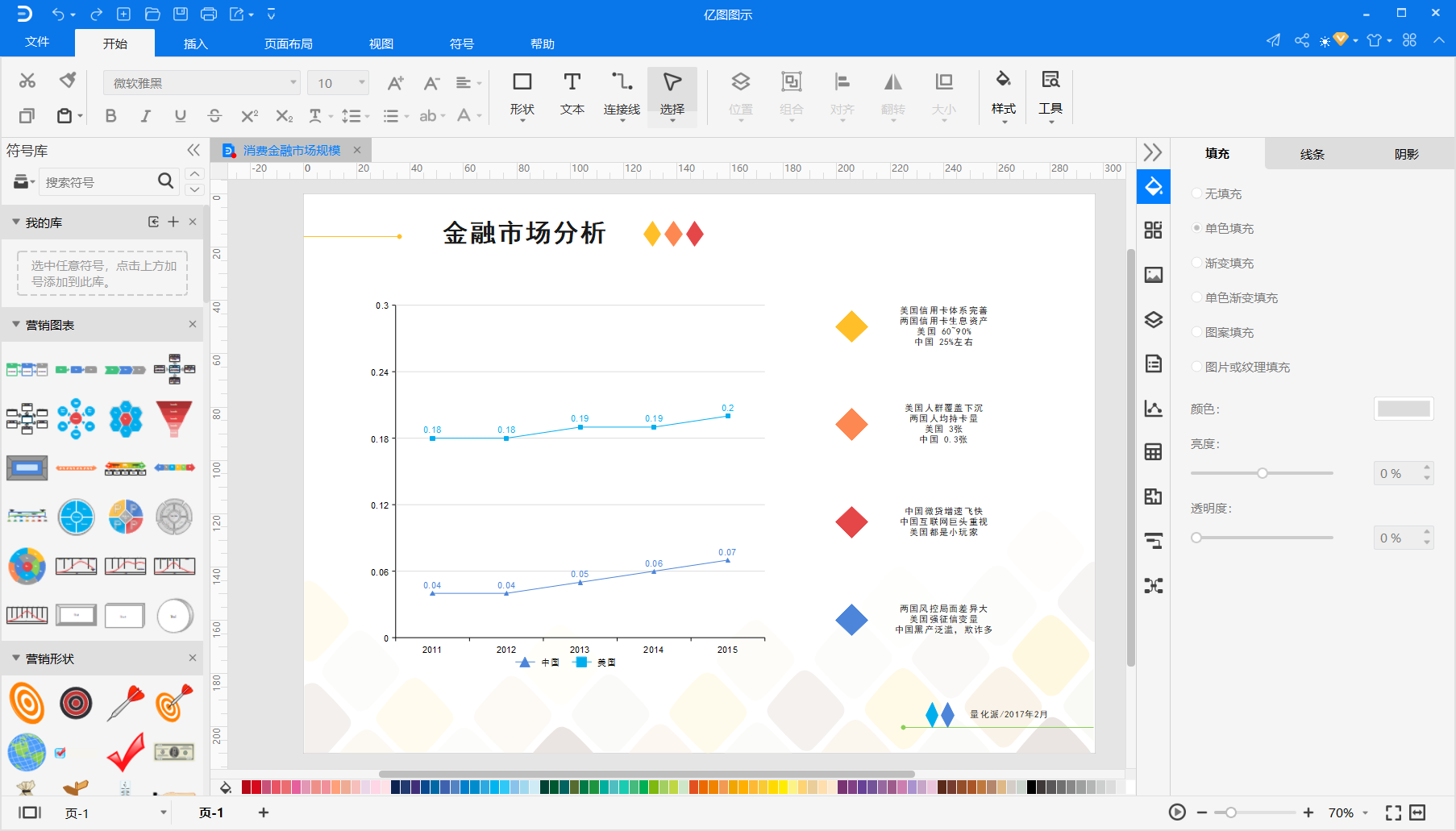Select the 图片或纹理填充 radio option

click(1197, 367)
